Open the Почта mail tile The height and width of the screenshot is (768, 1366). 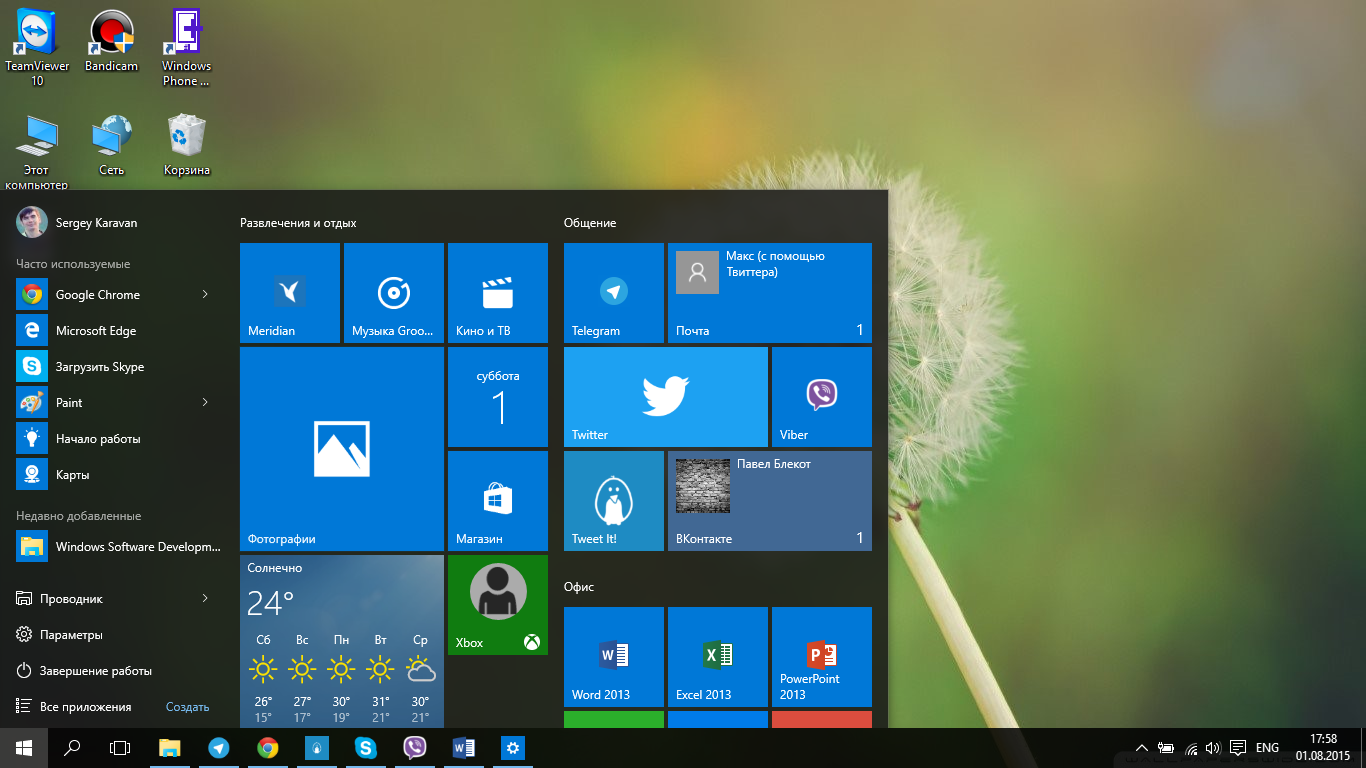coord(770,293)
